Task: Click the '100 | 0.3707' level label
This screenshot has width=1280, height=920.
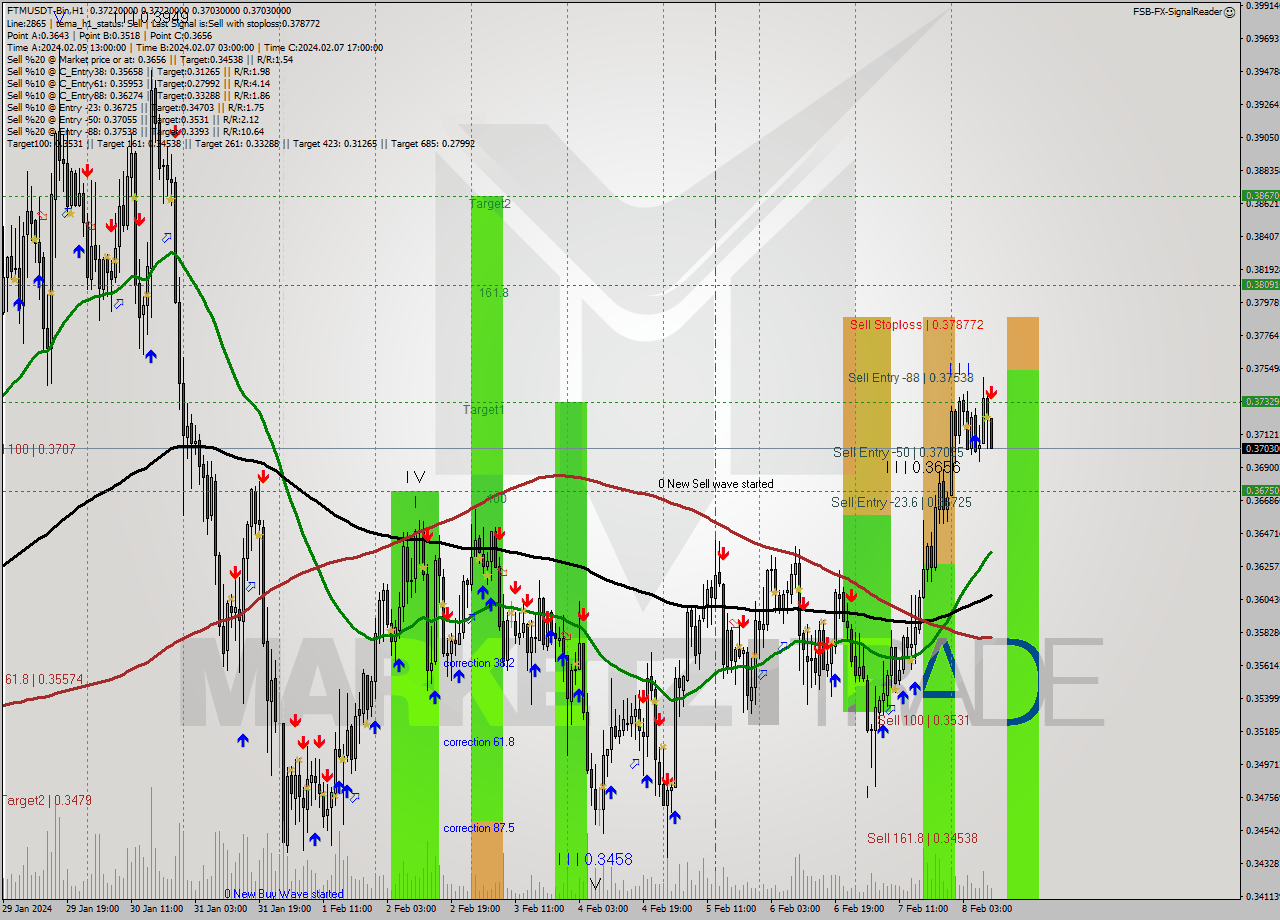Action: 40,450
